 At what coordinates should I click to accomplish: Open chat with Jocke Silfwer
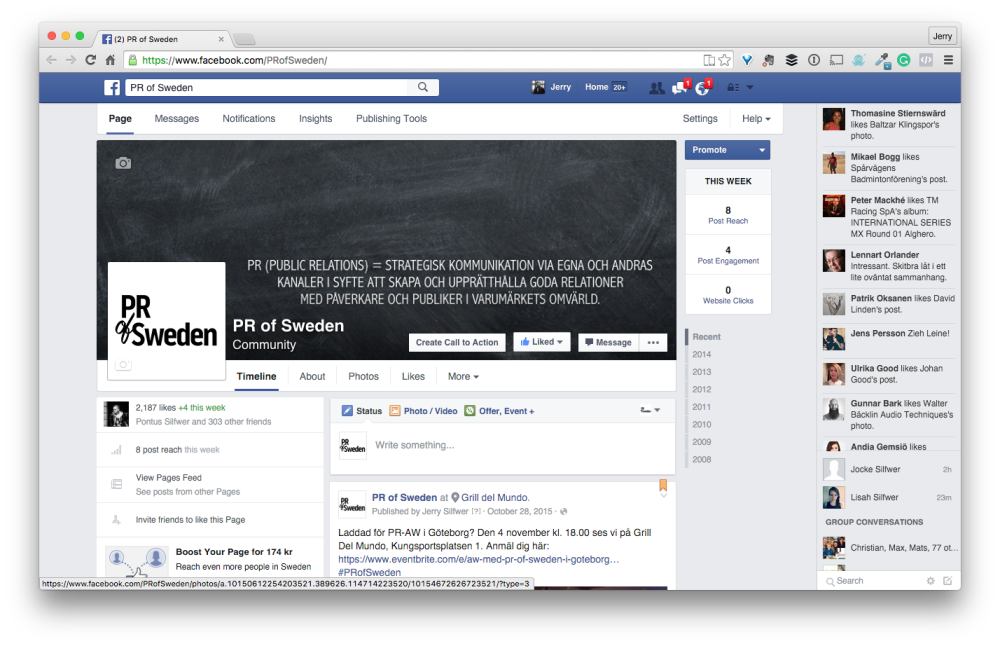point(888,469)
